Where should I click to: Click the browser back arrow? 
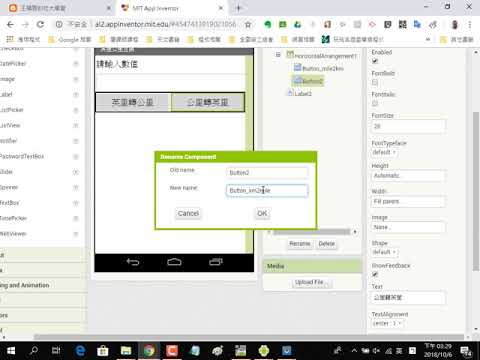tap(10, 24)
